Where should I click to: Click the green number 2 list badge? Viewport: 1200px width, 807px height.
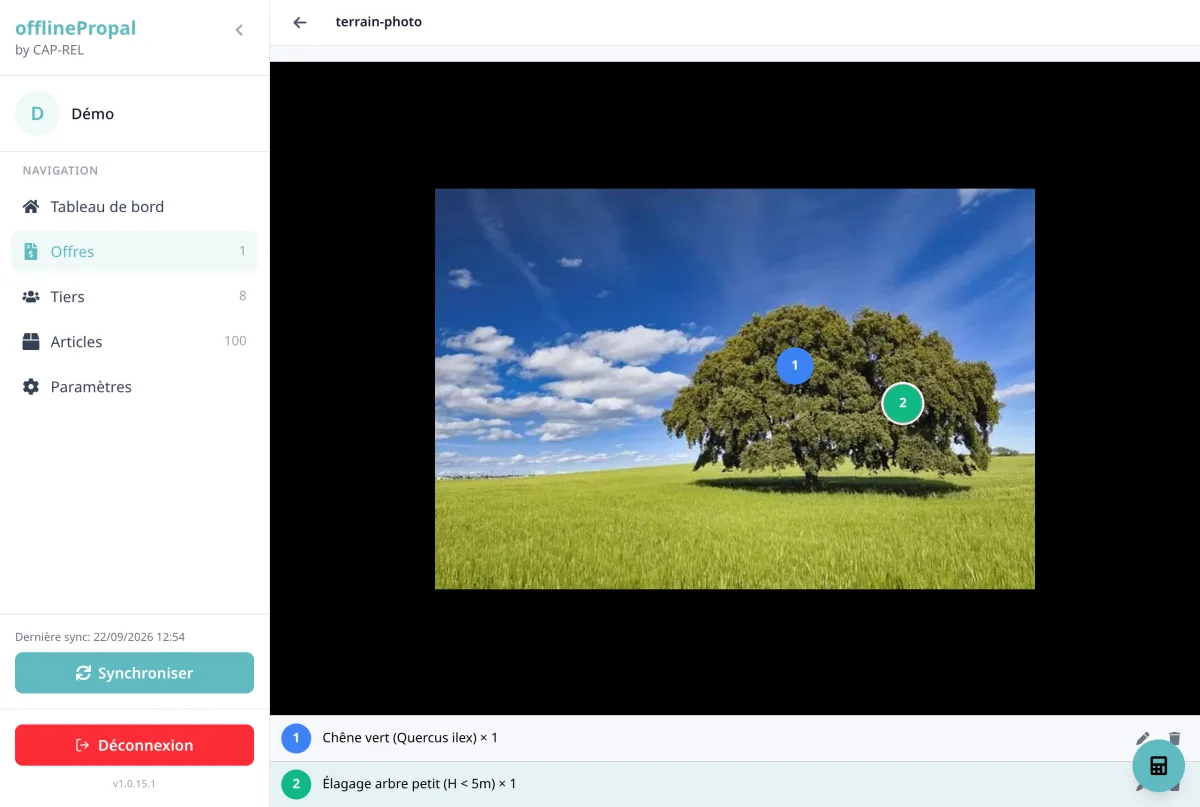click(296, 784)
